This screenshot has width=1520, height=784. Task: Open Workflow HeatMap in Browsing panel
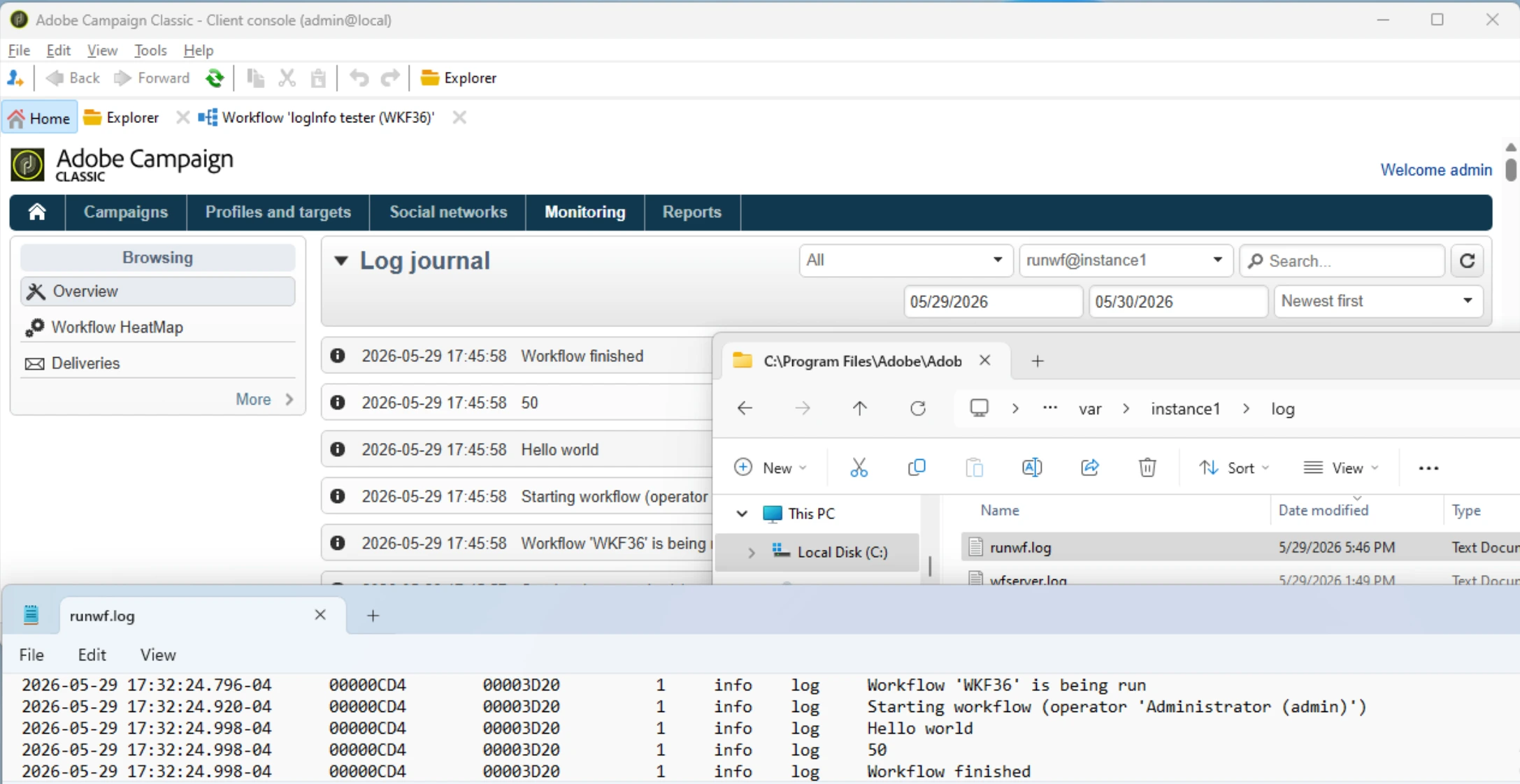point(158,327)
